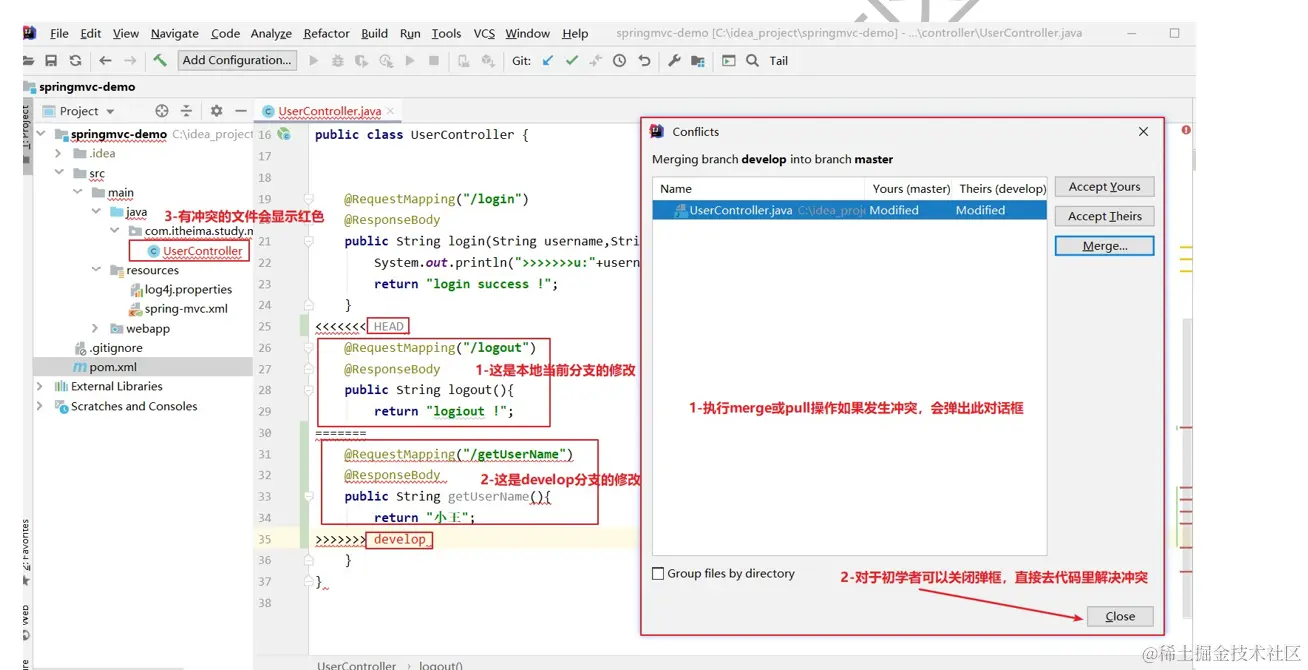Open the Navigate menu
Viewport: 1308px width, 670px height.
175,33
